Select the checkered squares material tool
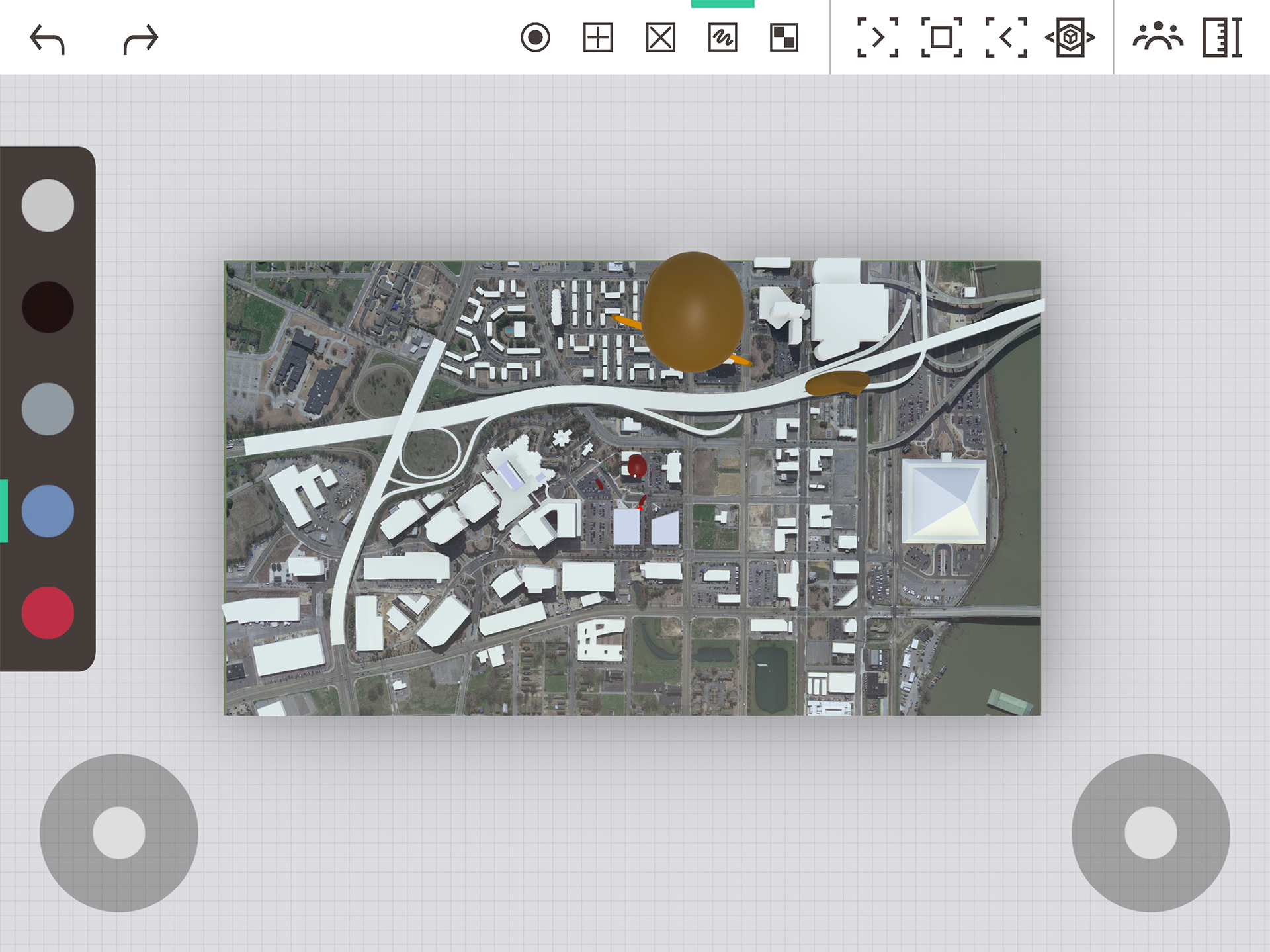Image resolution: width=1270 pixels, height=952 pixels. tap(784, 38)
